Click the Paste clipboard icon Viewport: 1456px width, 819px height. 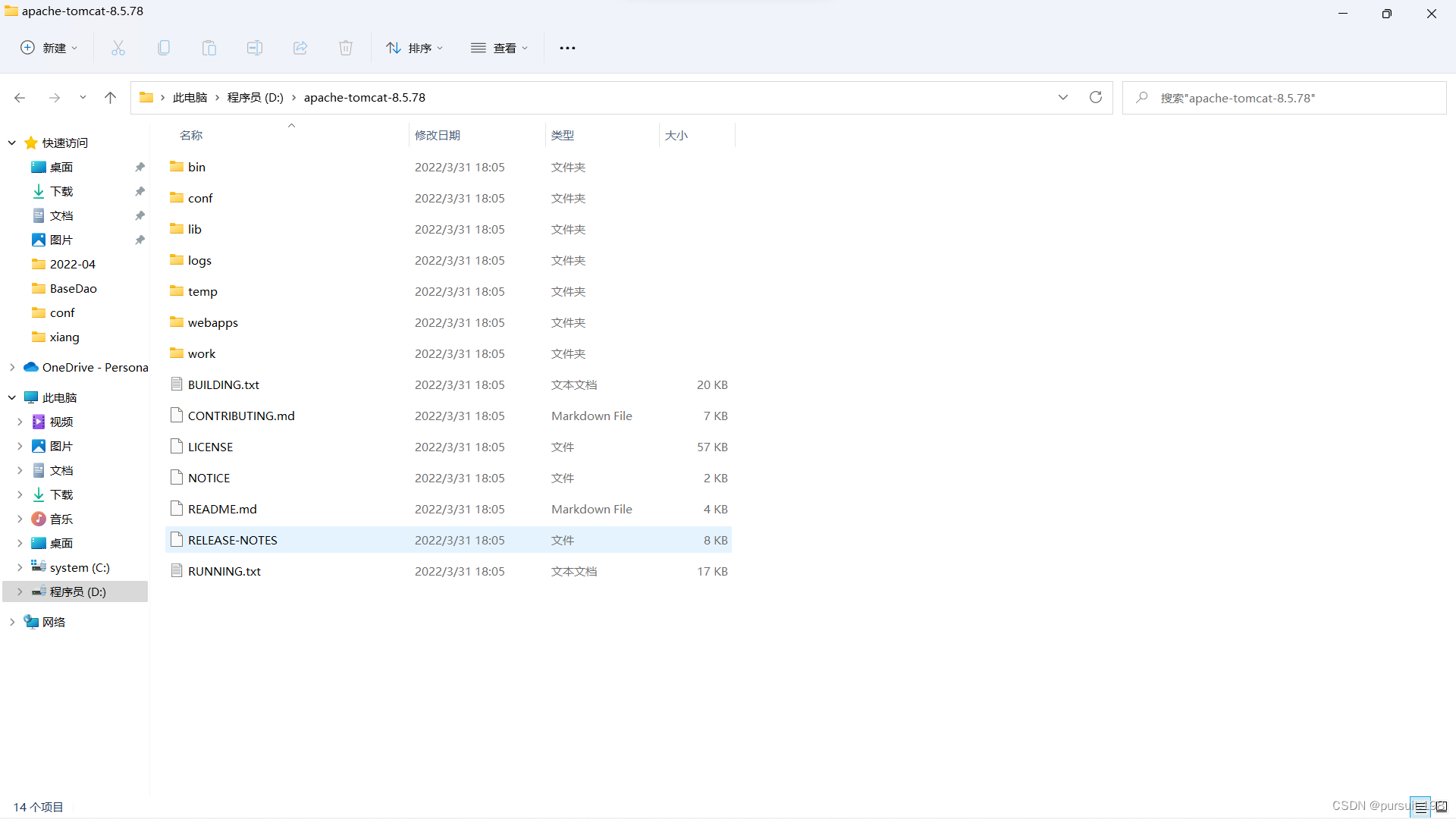(x=209, y=48)
